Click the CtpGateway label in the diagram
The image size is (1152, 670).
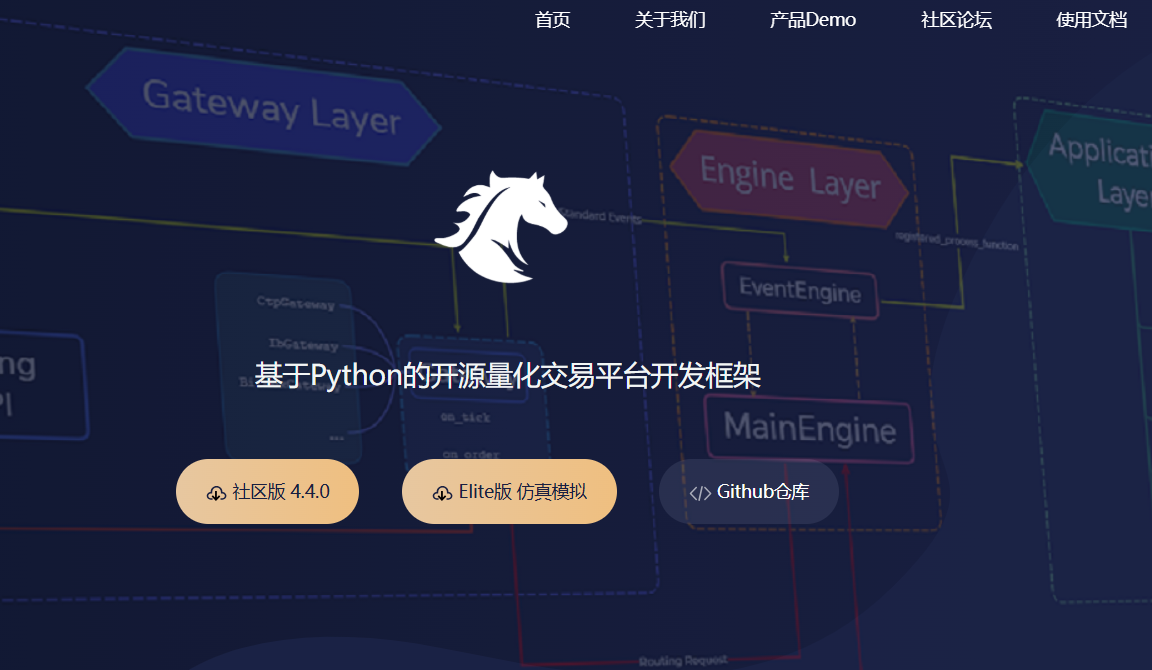(295, 303)
